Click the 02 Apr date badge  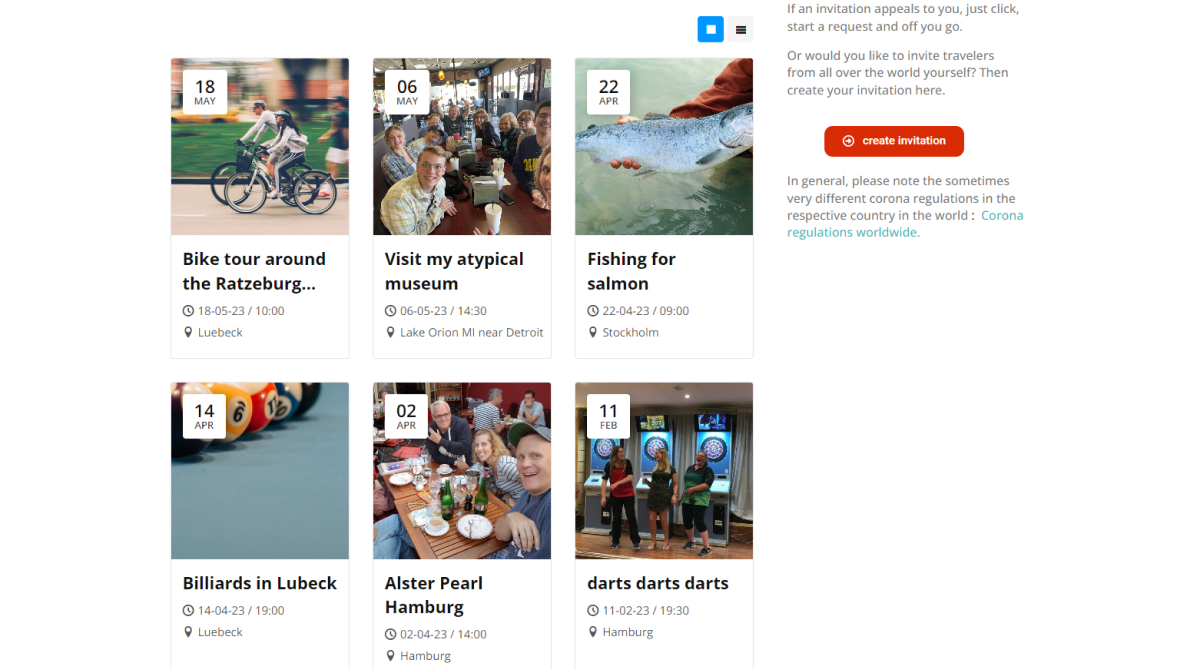coord(406,416)
